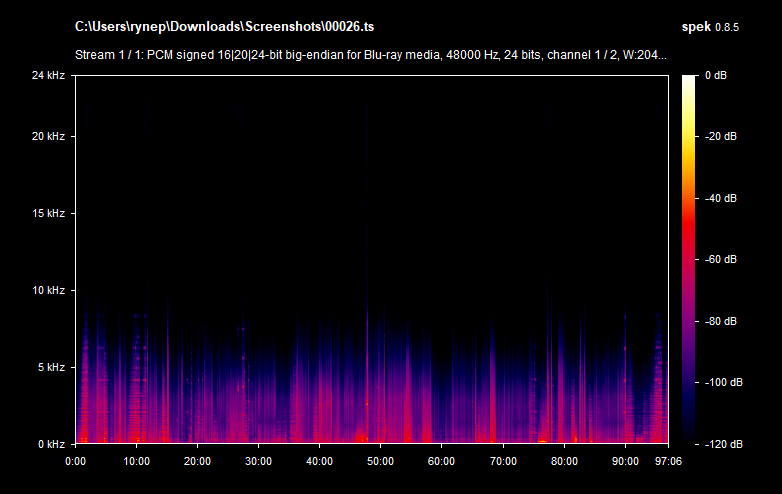Select the 20 kHz frequency axis label
This screenshot has width=782, height=494.
click(x=48, y=136)
